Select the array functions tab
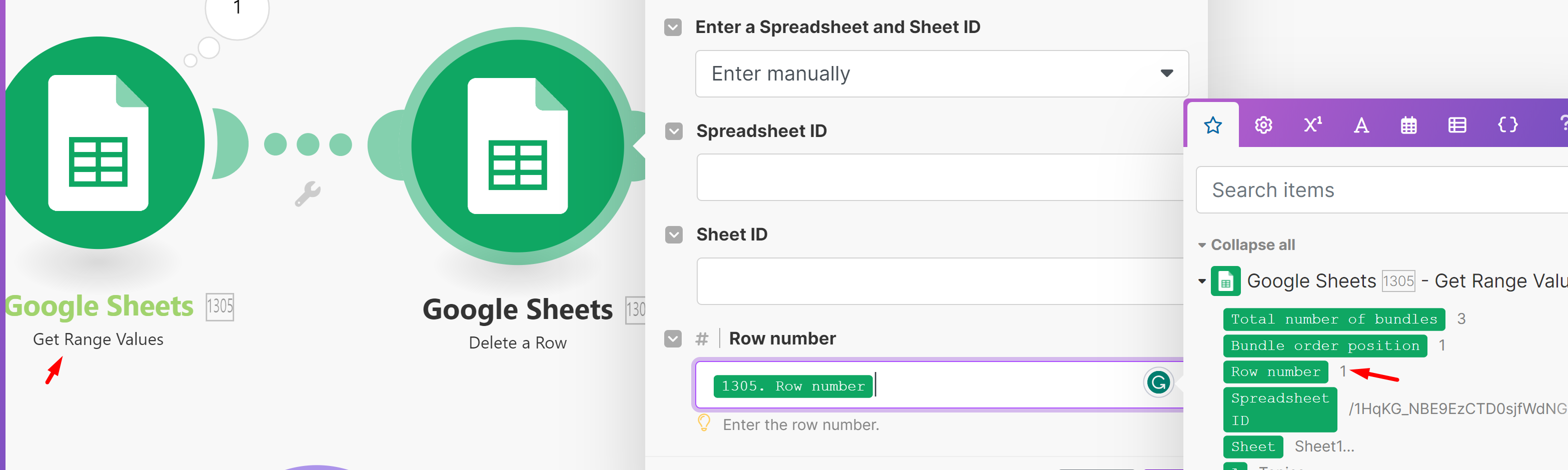Image resolution: width=1568 pixels, height=470 pixels. [x=1456, y=125]
